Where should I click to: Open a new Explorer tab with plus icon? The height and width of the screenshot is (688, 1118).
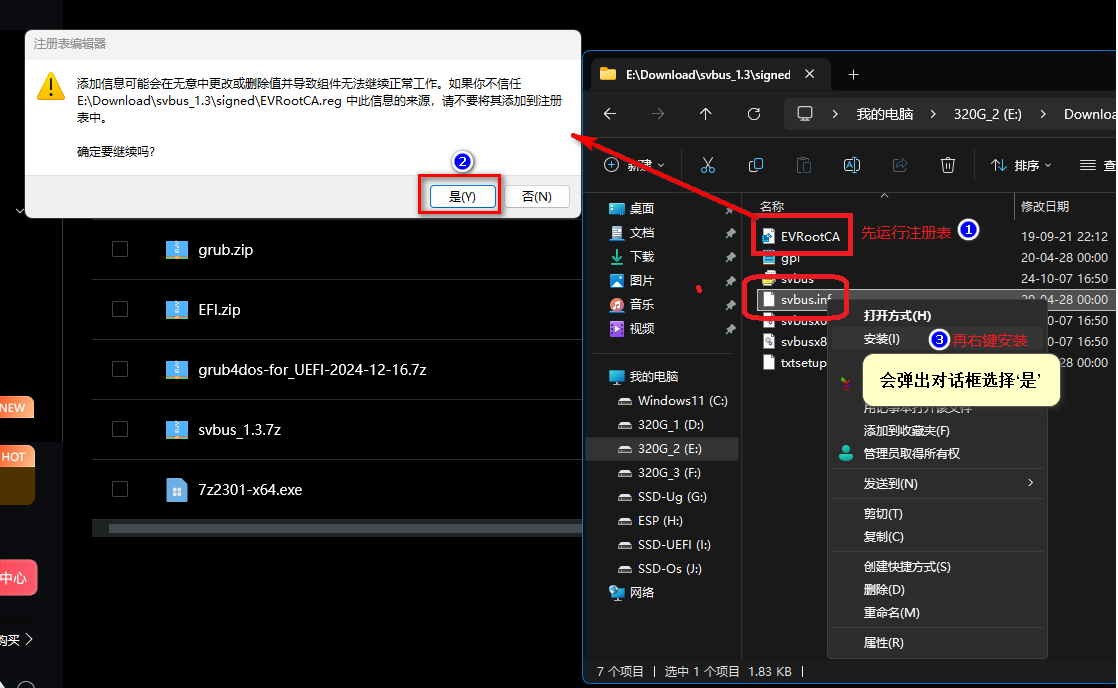tap(853, 74)
